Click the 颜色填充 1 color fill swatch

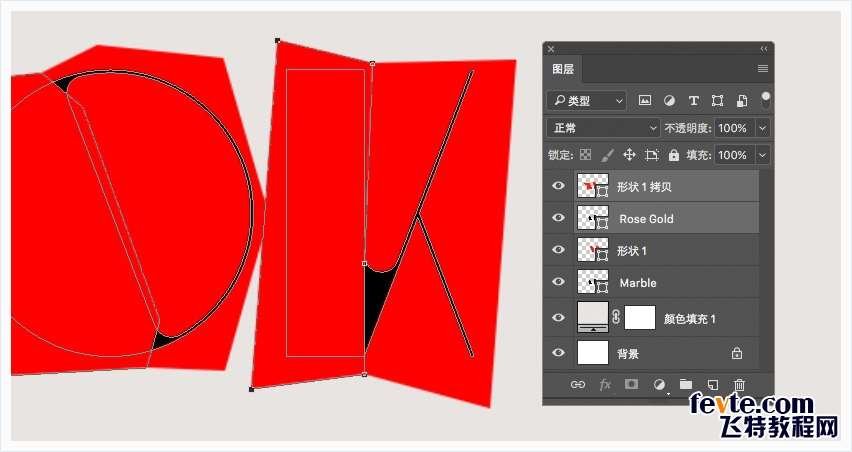tap(593, 318)
